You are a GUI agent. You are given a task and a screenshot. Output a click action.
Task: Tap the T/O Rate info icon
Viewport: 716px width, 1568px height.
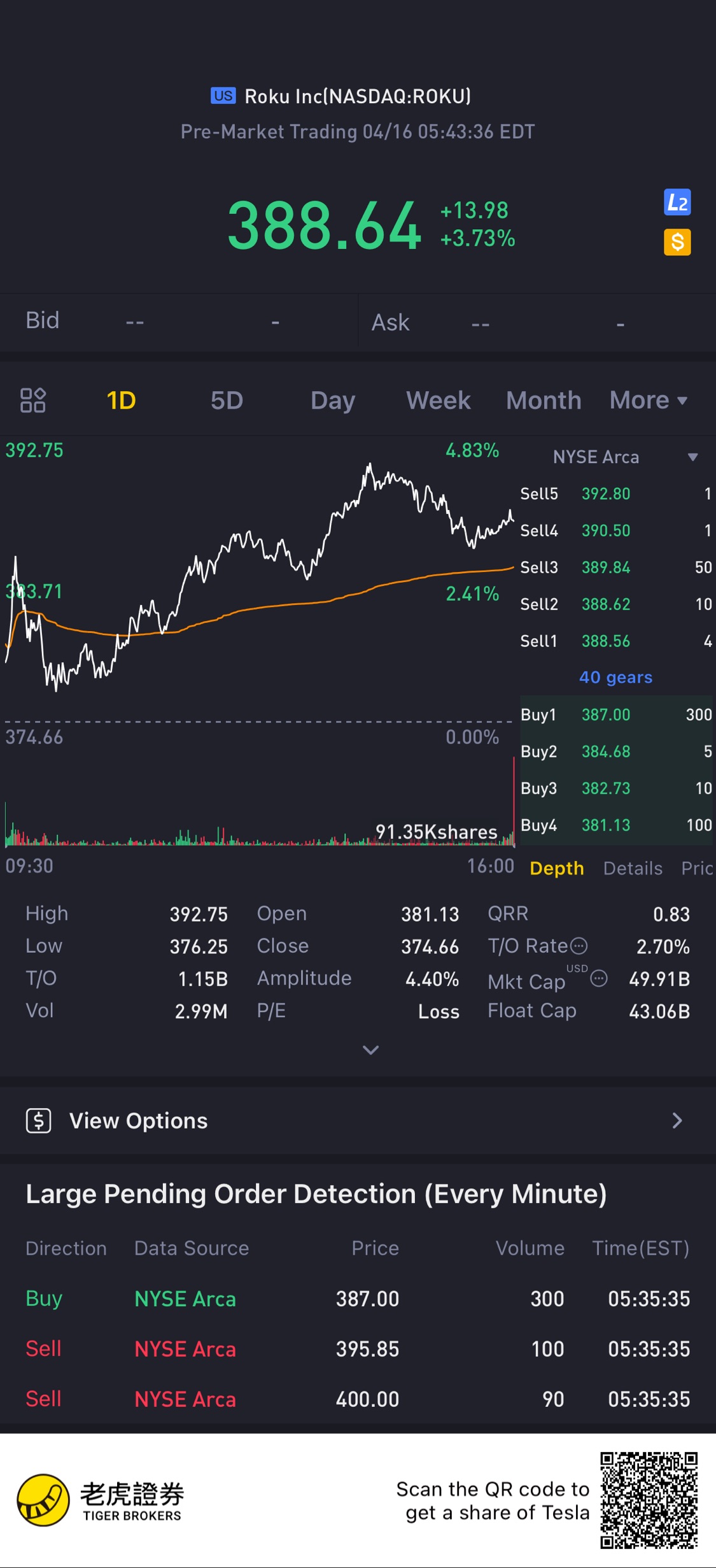click(579, 946)
